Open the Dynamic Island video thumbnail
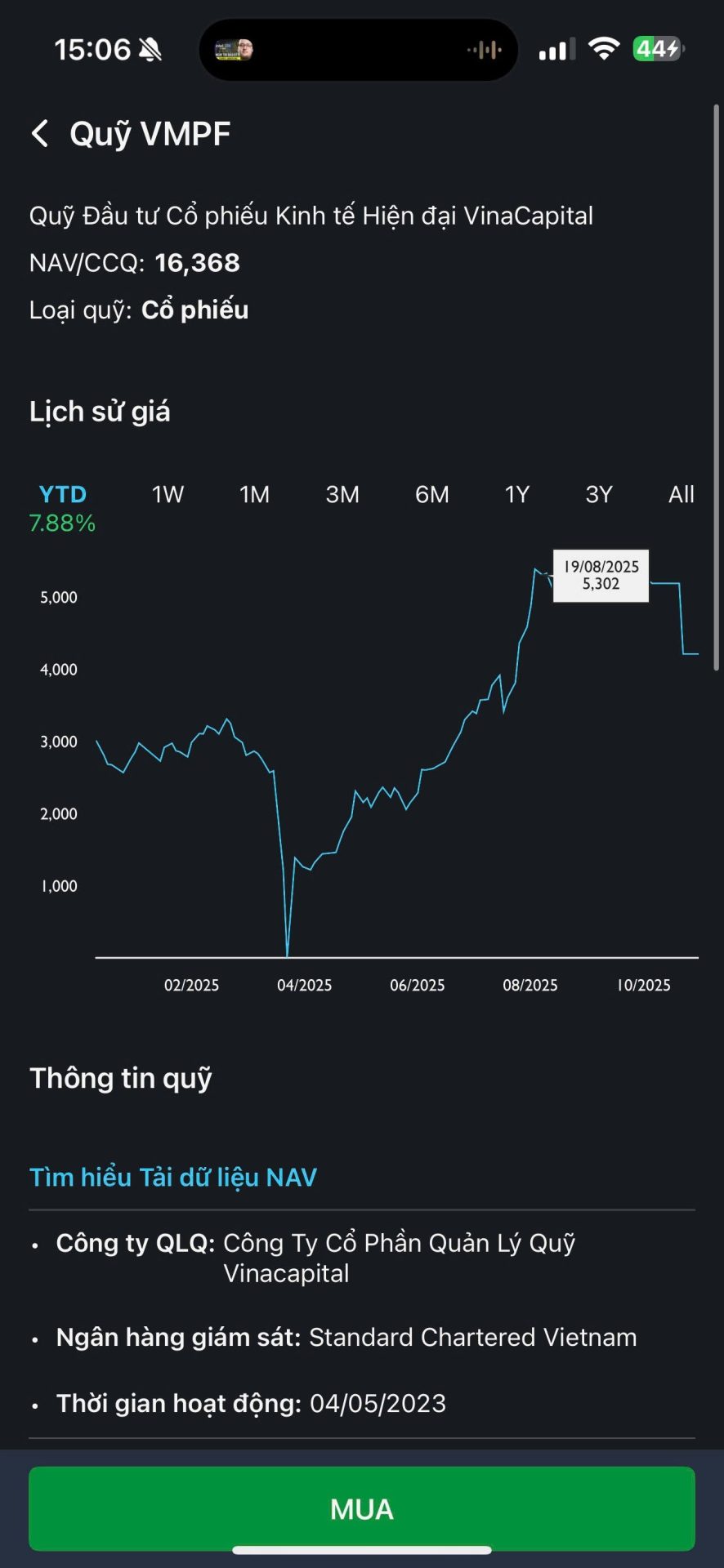This screenshot has width=724, height=1568. click(234, 50)
